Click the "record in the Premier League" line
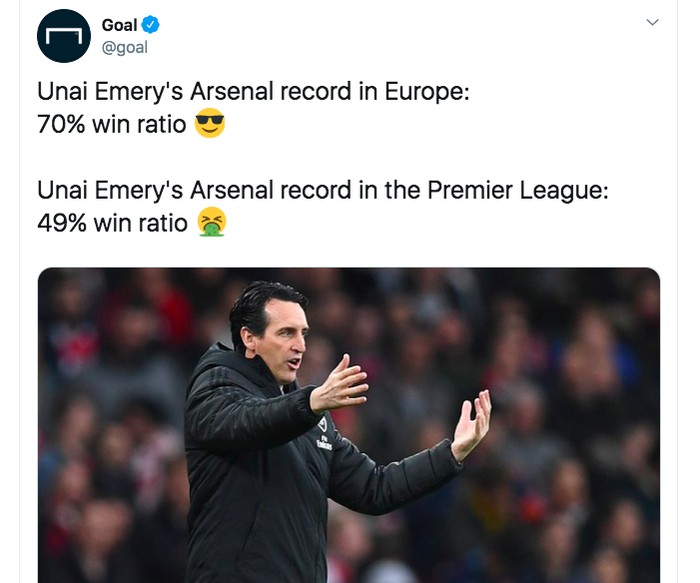The width and height of the screenshot is (700, 583). click(322, 189)
